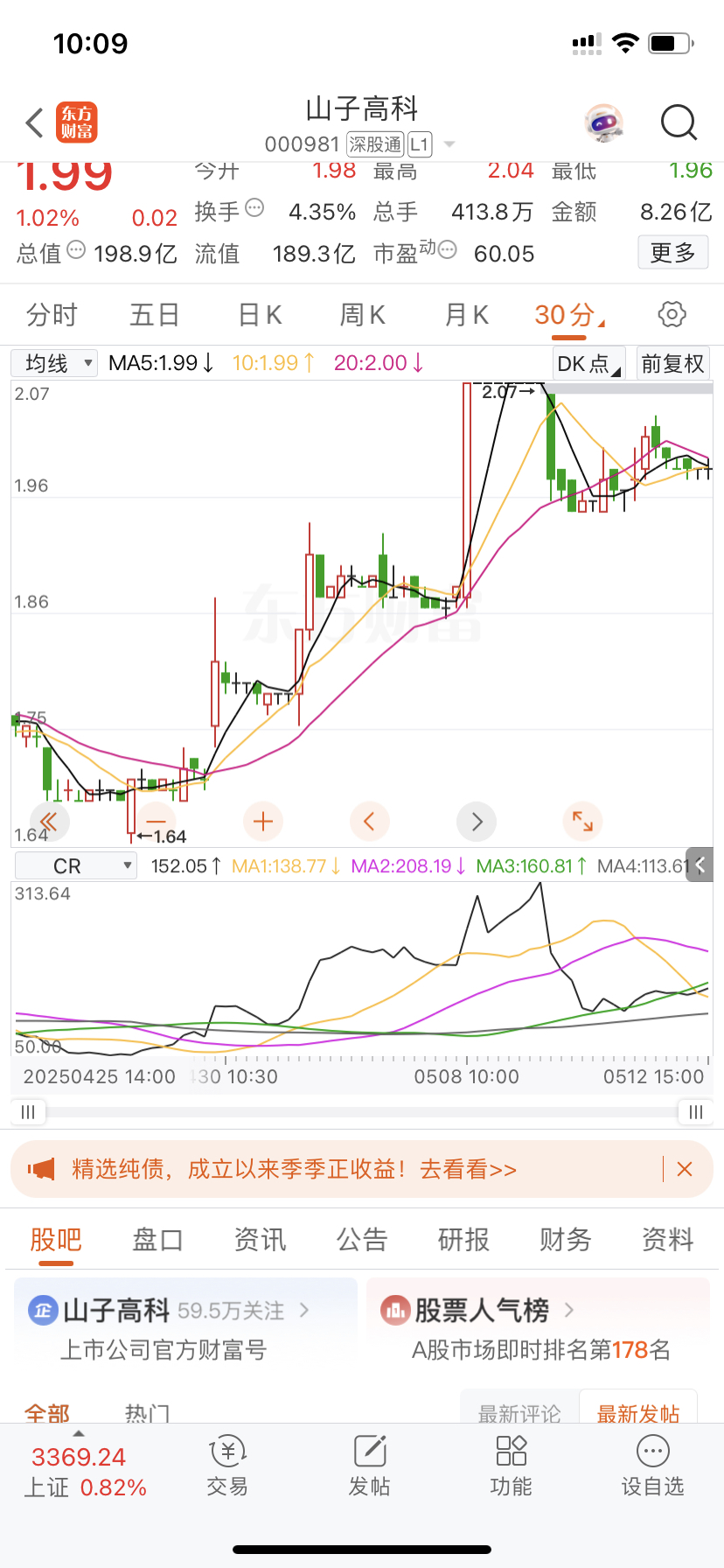Tap the 深股通 badge
This screenshot has width=724, height=1568.
pyautogui.click(x=375, y=144)
